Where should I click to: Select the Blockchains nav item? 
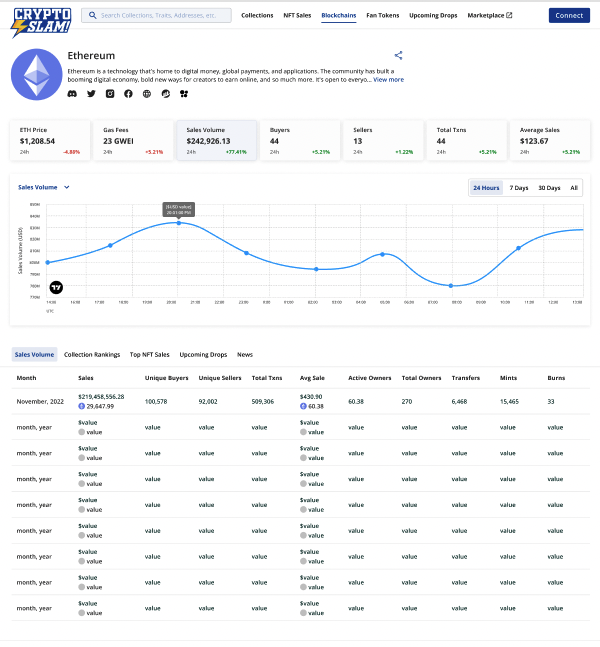(339, 15)
